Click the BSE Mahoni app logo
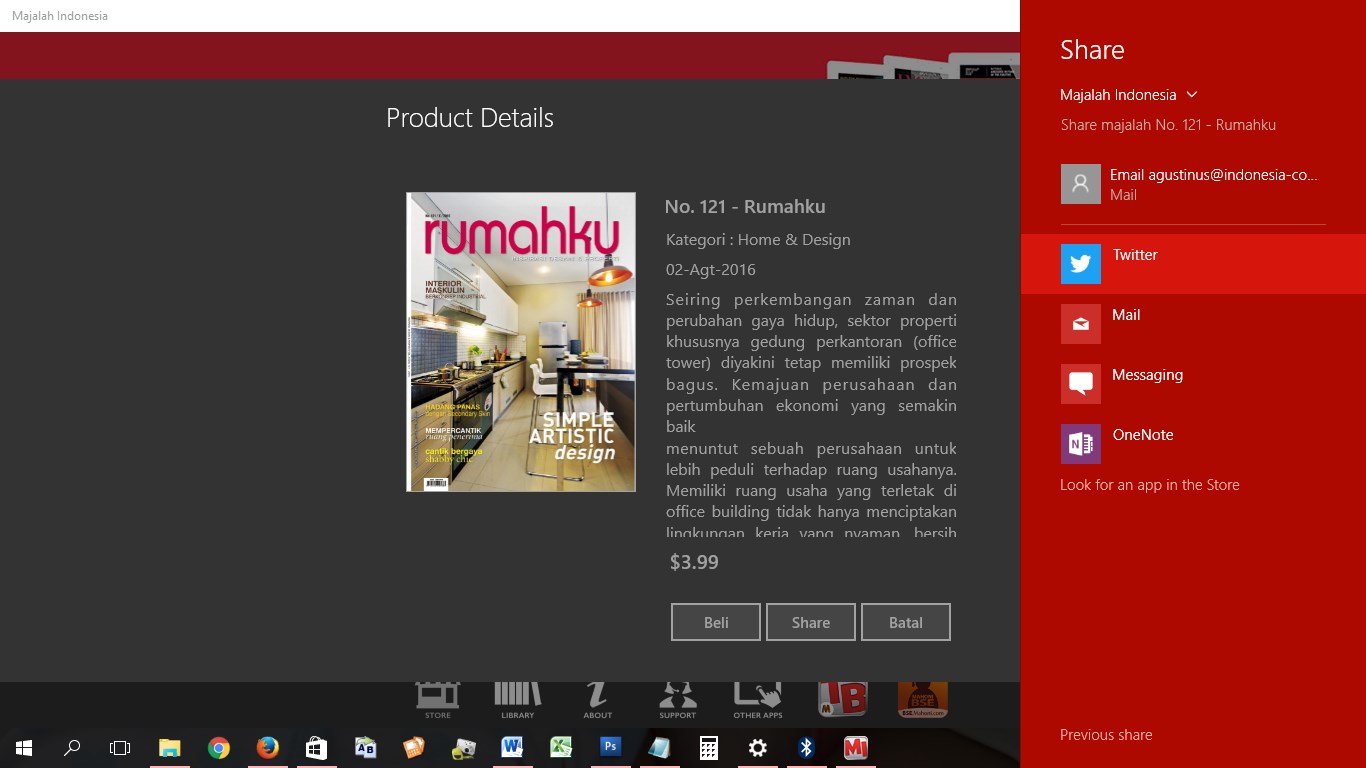Image resolution: width=1366 pixels, height=768 pixels. click(923, 698)
